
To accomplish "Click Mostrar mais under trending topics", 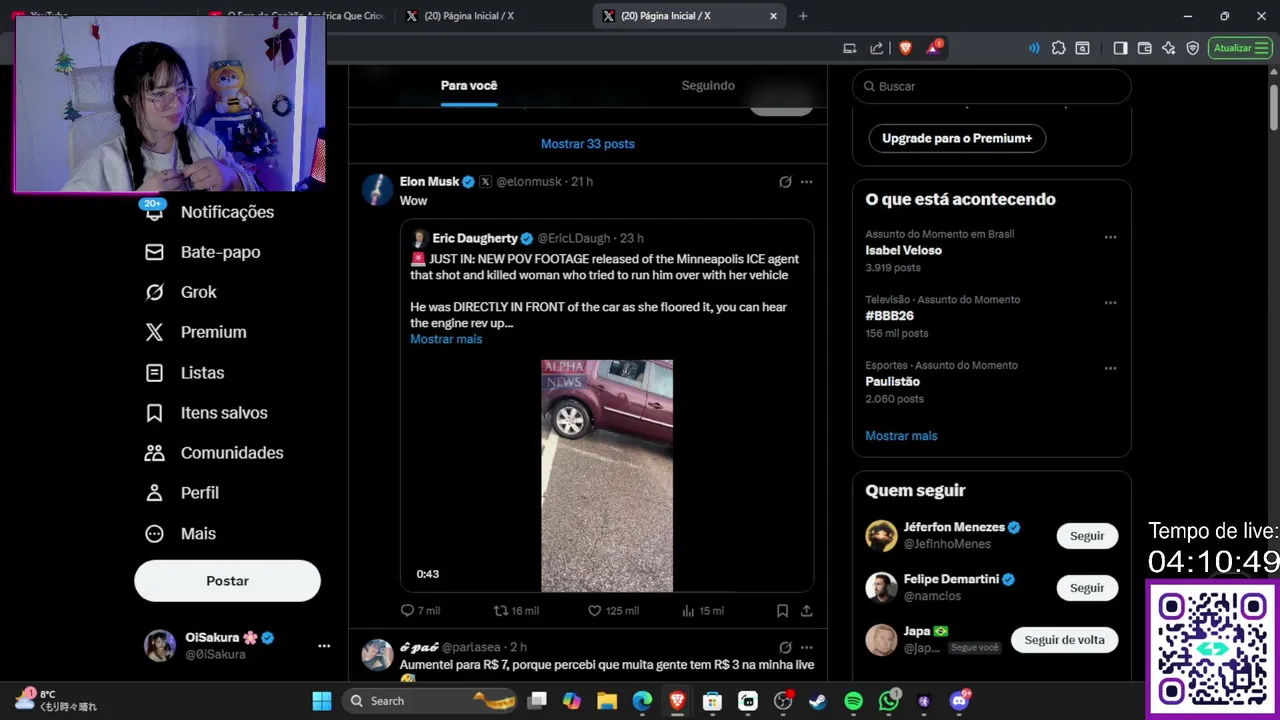I will 901,436.
